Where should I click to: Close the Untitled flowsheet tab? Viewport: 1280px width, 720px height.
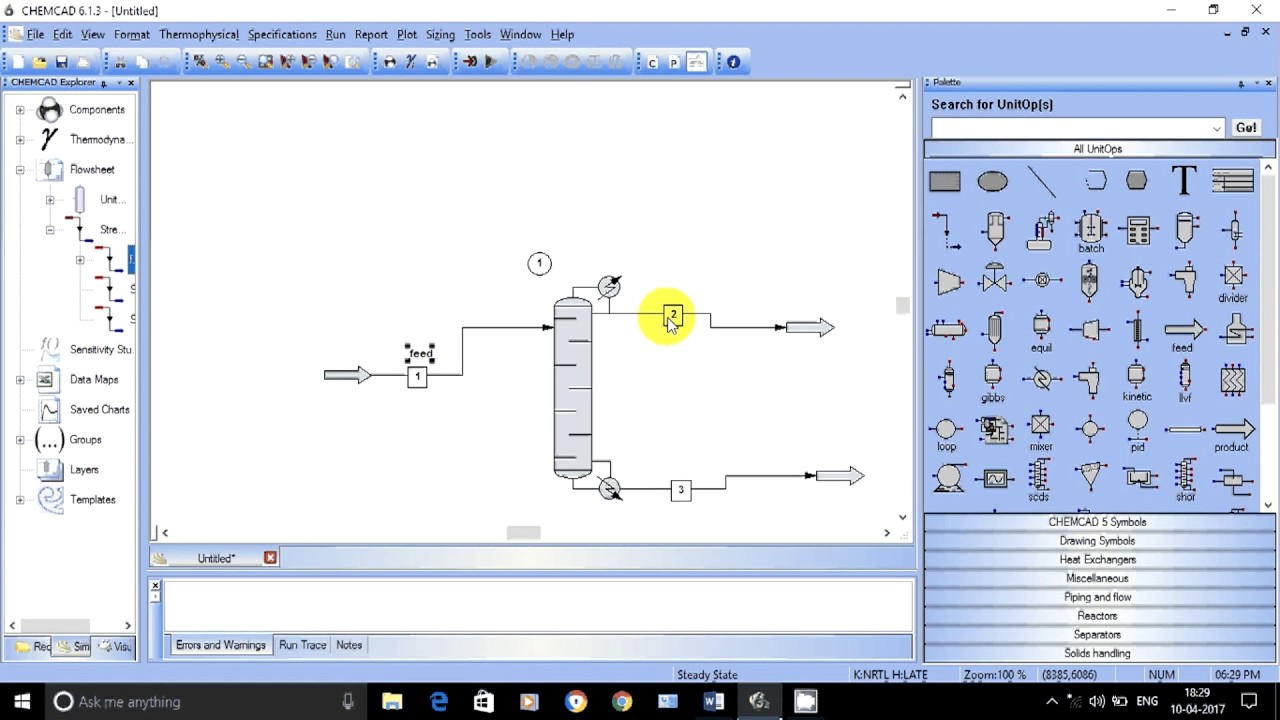270,558
